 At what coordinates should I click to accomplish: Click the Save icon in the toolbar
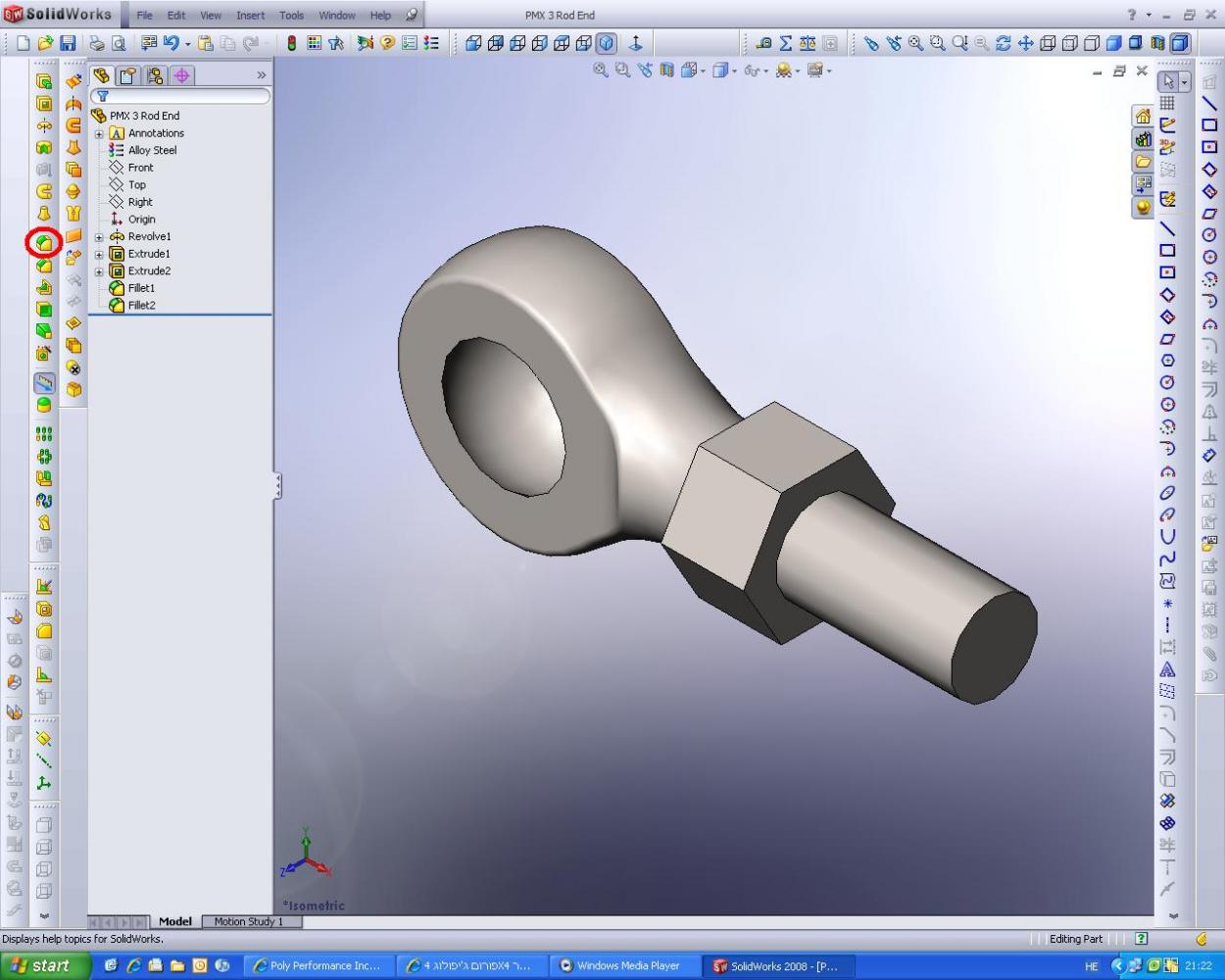point(68,43)
